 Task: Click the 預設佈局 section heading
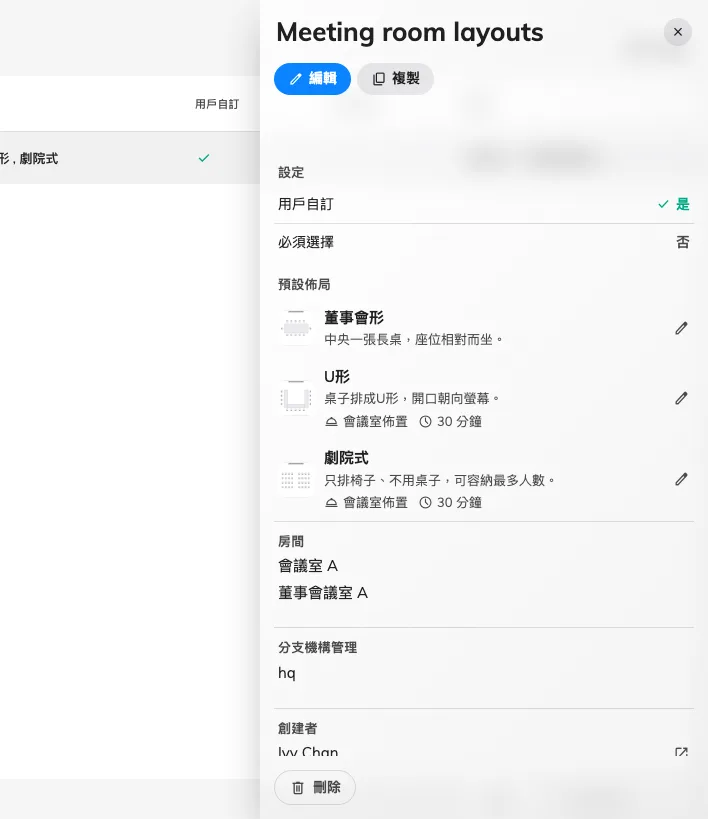(x=304, y=284)
